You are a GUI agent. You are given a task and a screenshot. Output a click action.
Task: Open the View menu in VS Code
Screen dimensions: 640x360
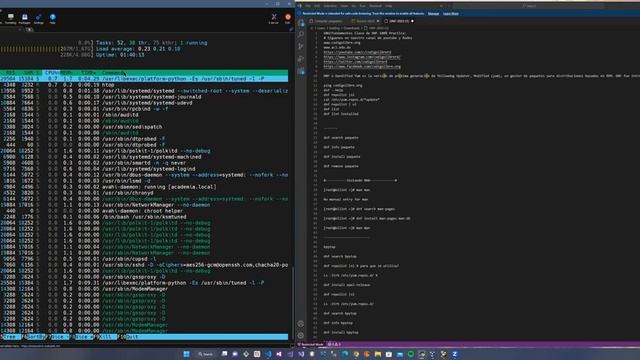tap(344, 6)
